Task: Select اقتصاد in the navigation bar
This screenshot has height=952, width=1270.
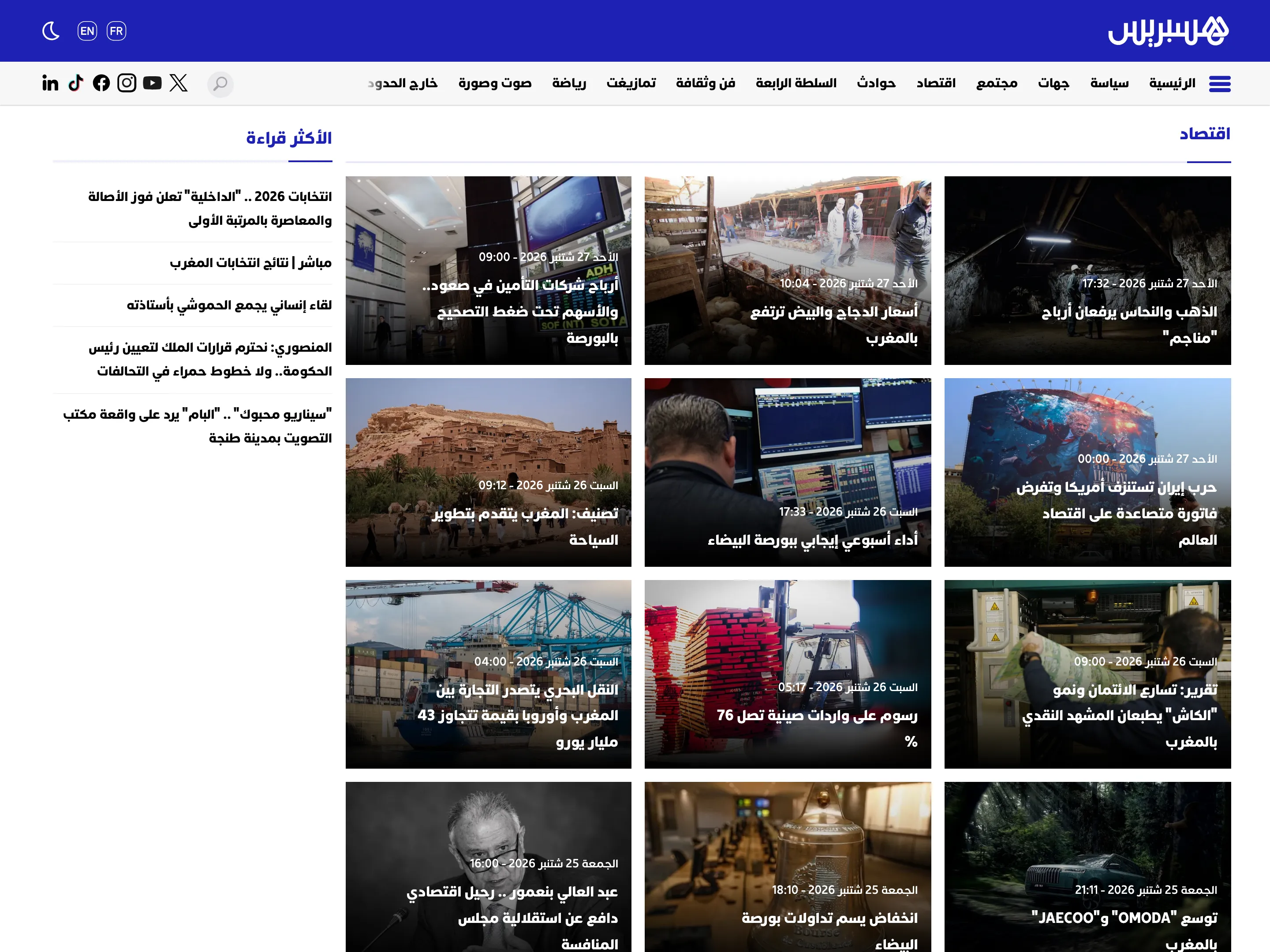Action: pyautogui.click(x=936, y=83)
